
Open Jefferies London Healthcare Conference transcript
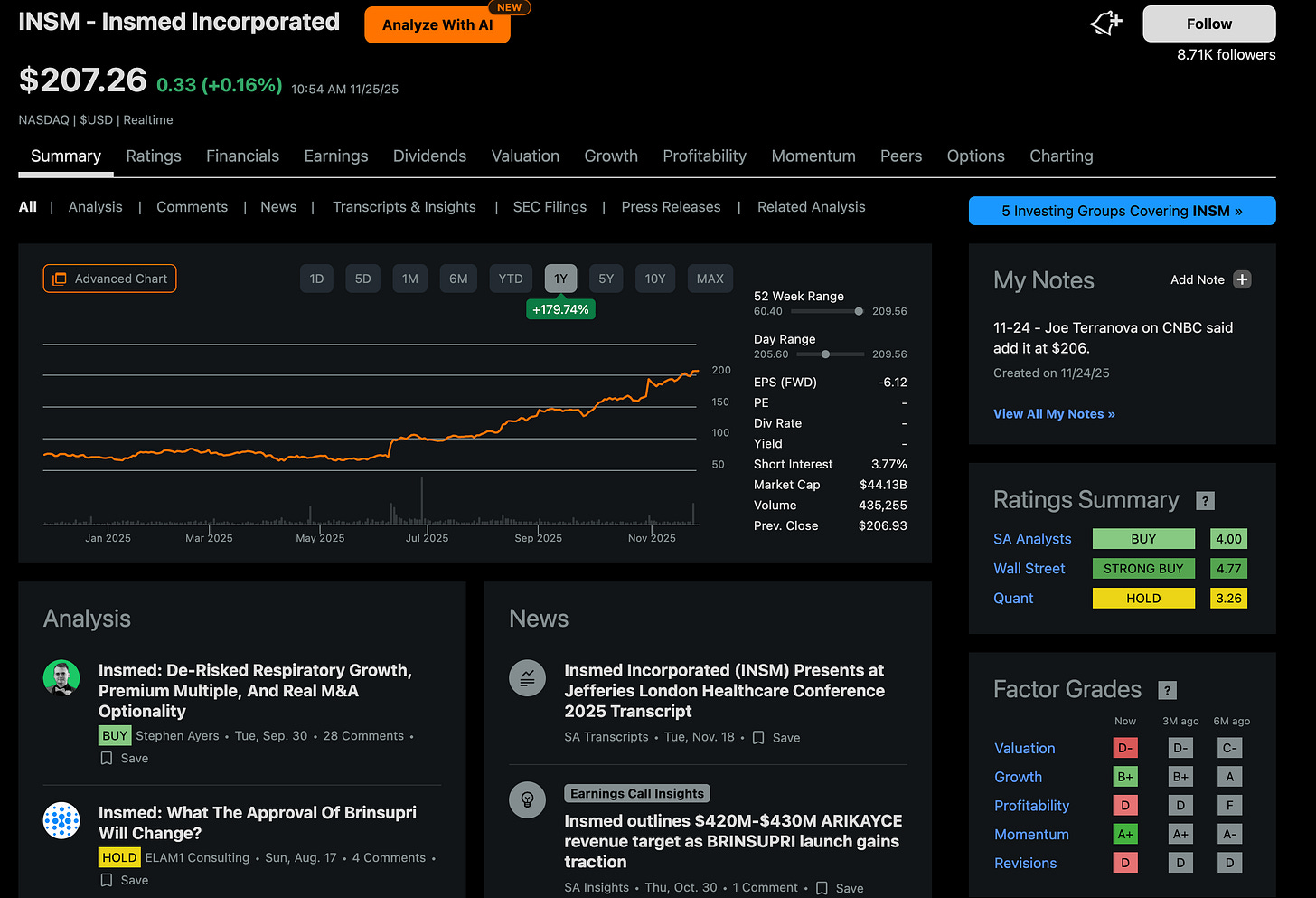pos(724,691)
